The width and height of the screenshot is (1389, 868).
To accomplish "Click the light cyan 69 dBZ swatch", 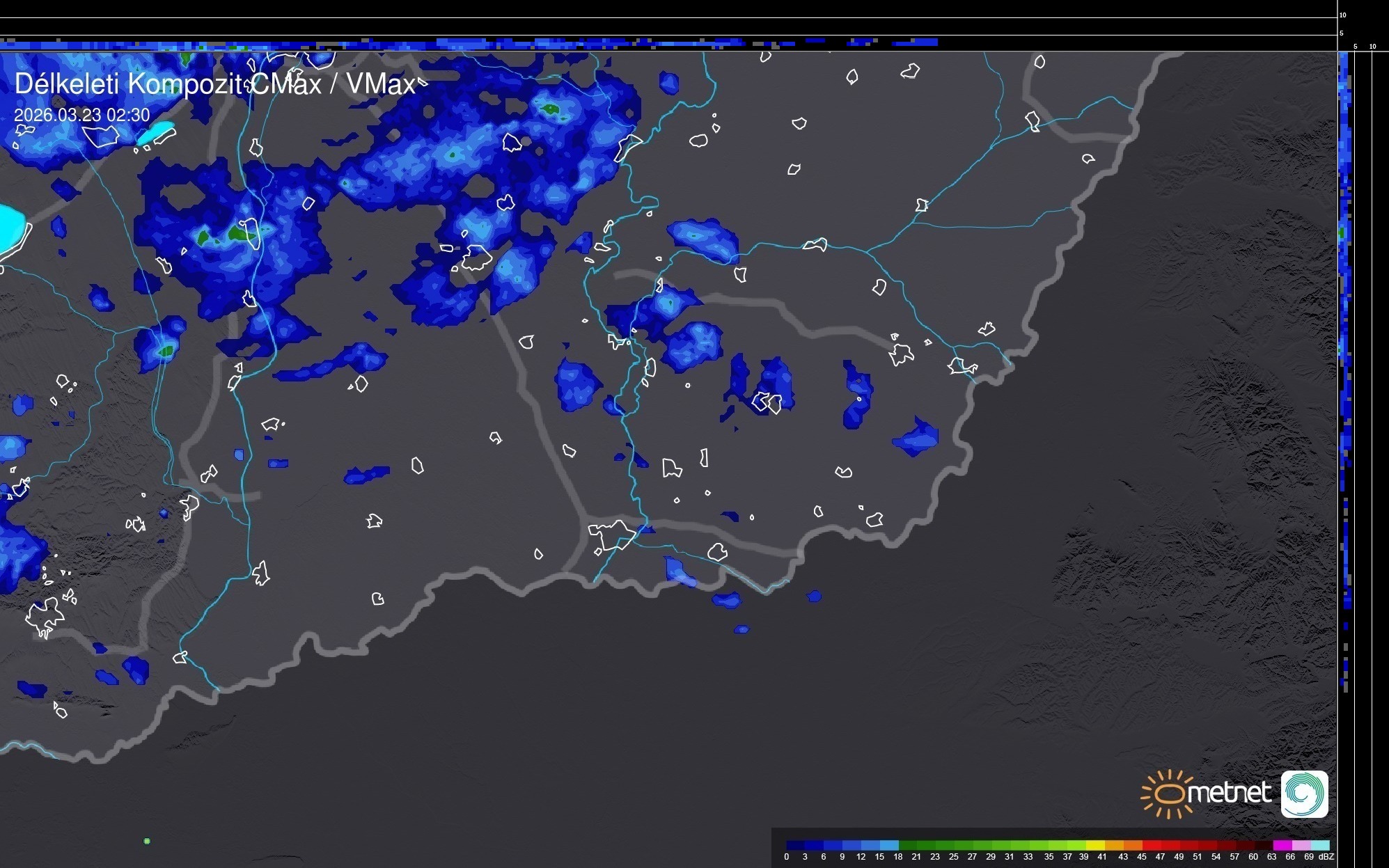I will click(x=1319, y=845).
